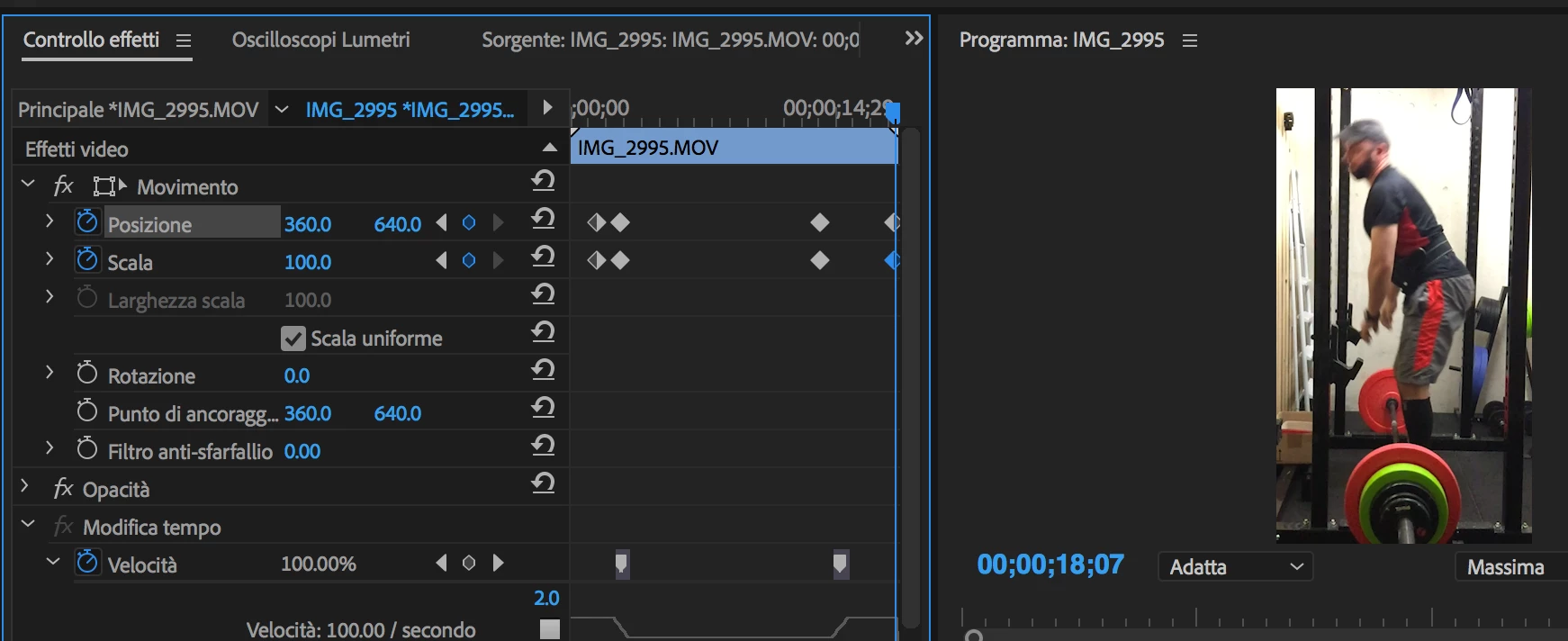Collapse the Velocità property

tap(53, 562)
